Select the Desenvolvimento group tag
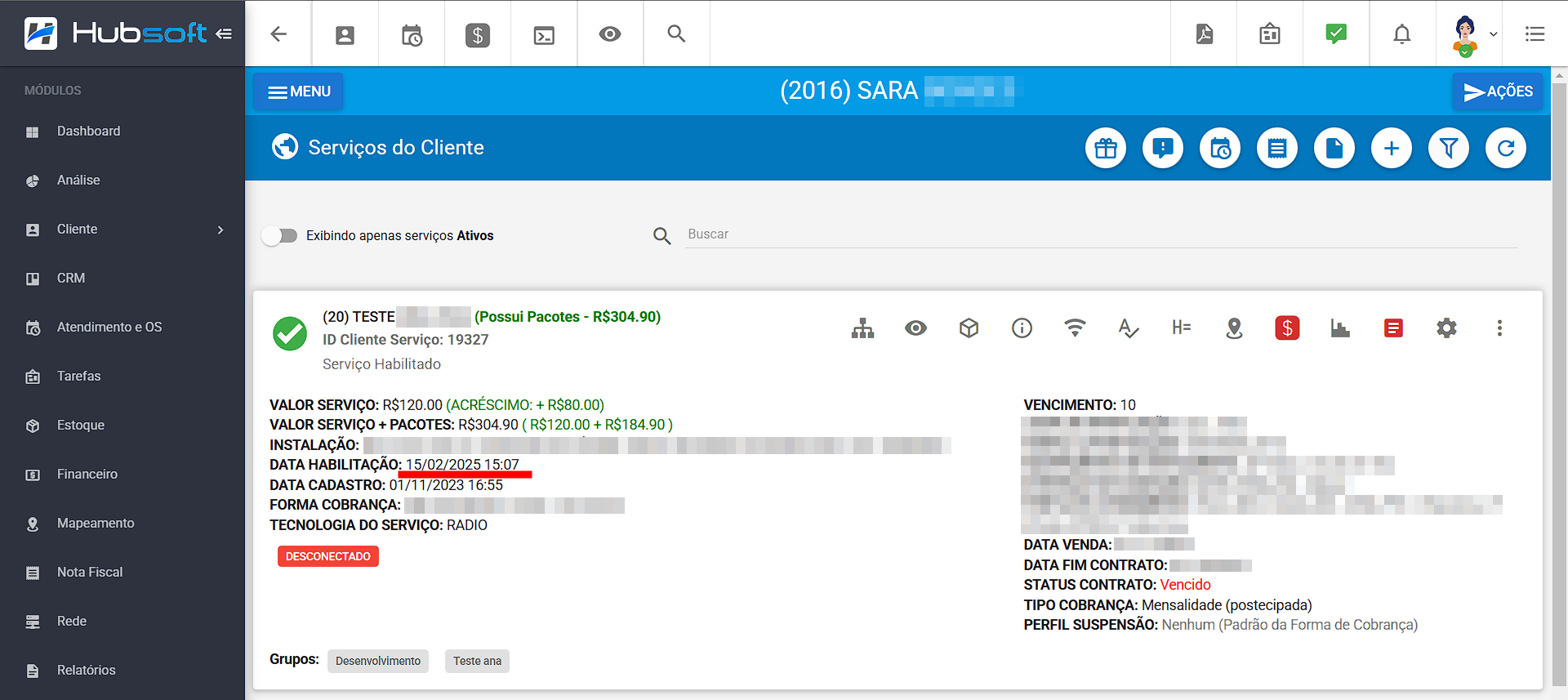The image size is (1568, 700). 378,661
